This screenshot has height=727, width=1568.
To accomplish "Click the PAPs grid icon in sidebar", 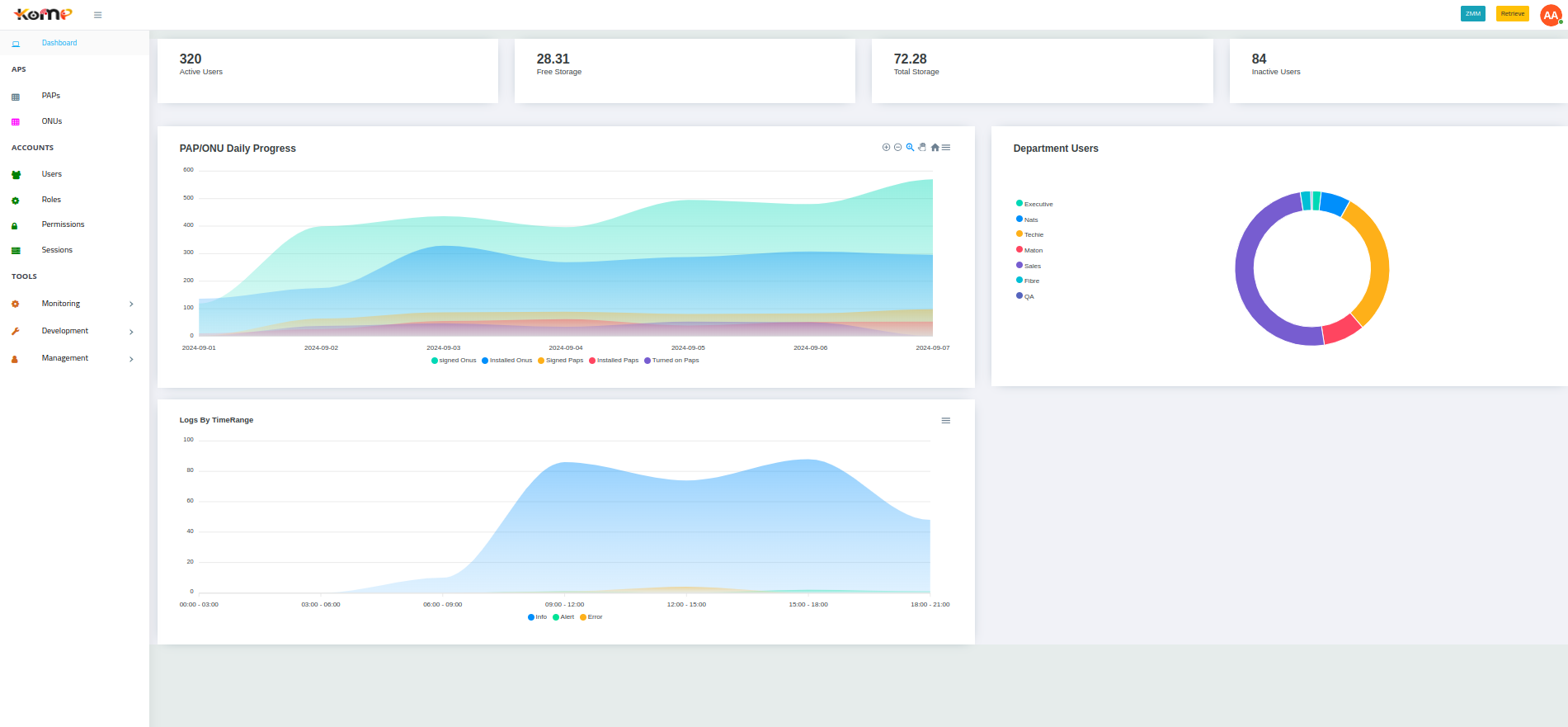I will 15,97.
